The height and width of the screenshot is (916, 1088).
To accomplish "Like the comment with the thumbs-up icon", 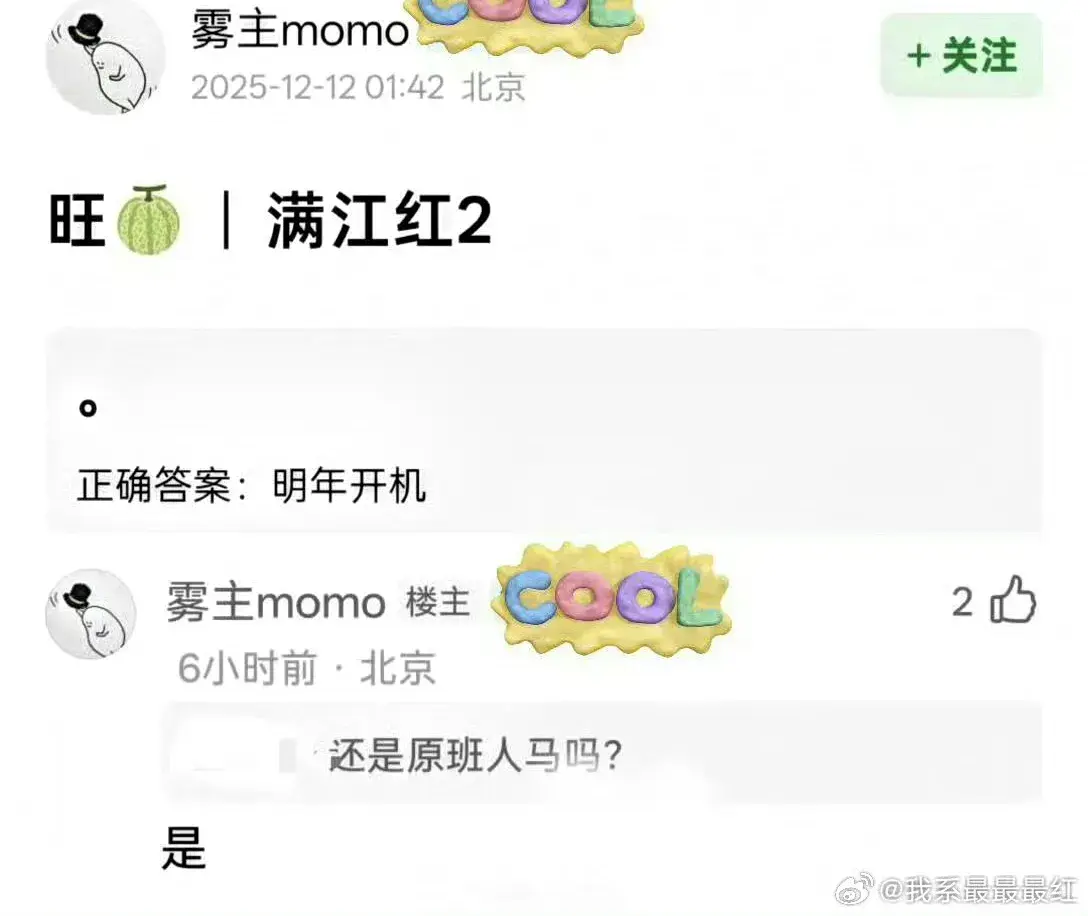I will point(1013,600).
